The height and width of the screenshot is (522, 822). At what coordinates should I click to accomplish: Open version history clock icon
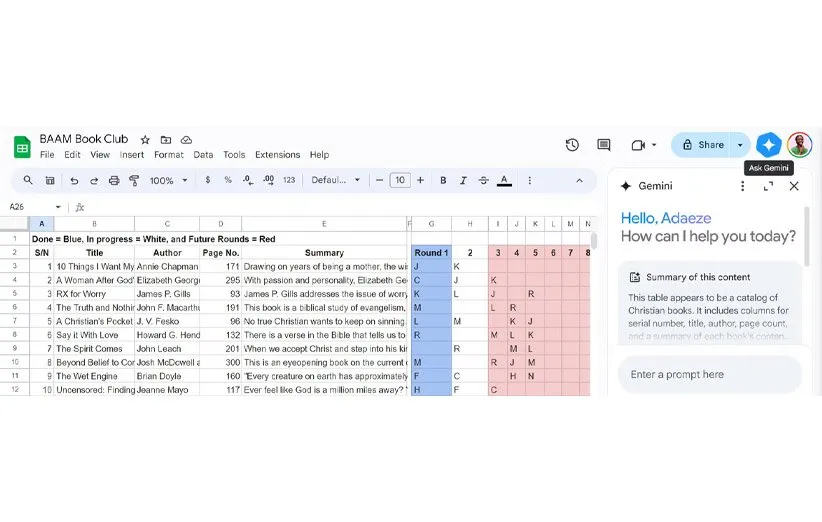tap(572, 145)
